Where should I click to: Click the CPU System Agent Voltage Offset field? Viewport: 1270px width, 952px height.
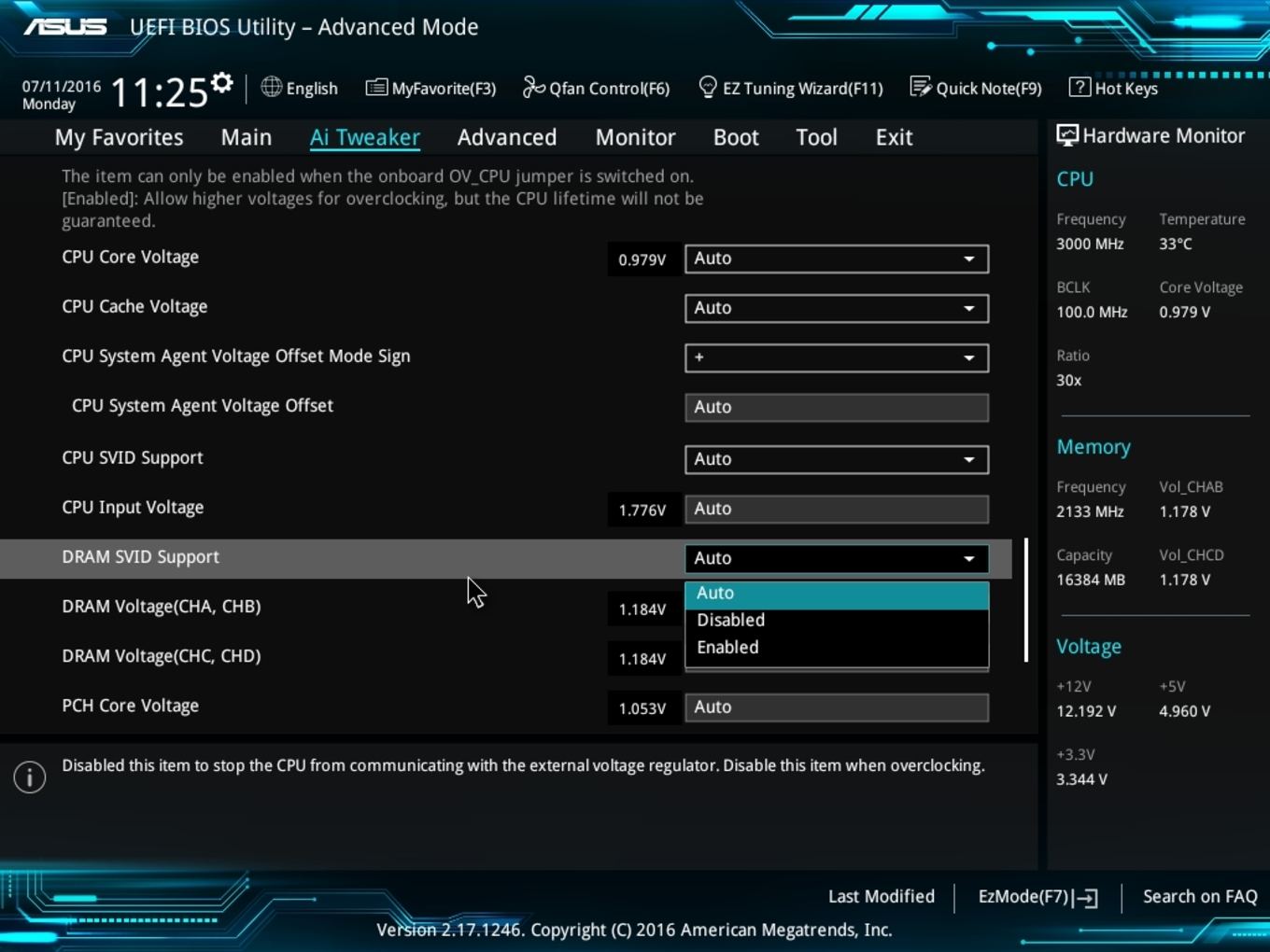(x=837, y=407)
